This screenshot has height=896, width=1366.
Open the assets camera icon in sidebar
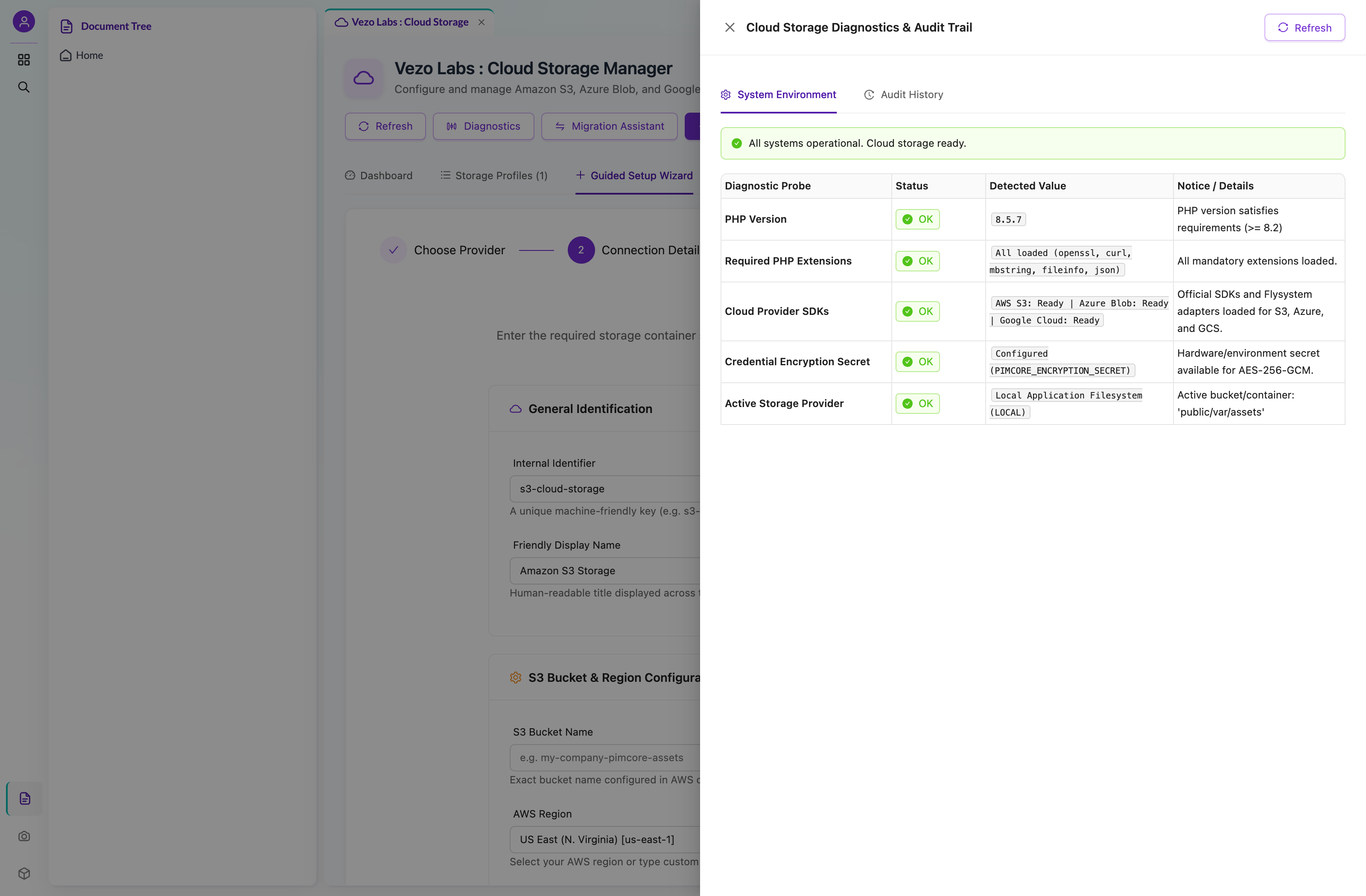[24, 836]
